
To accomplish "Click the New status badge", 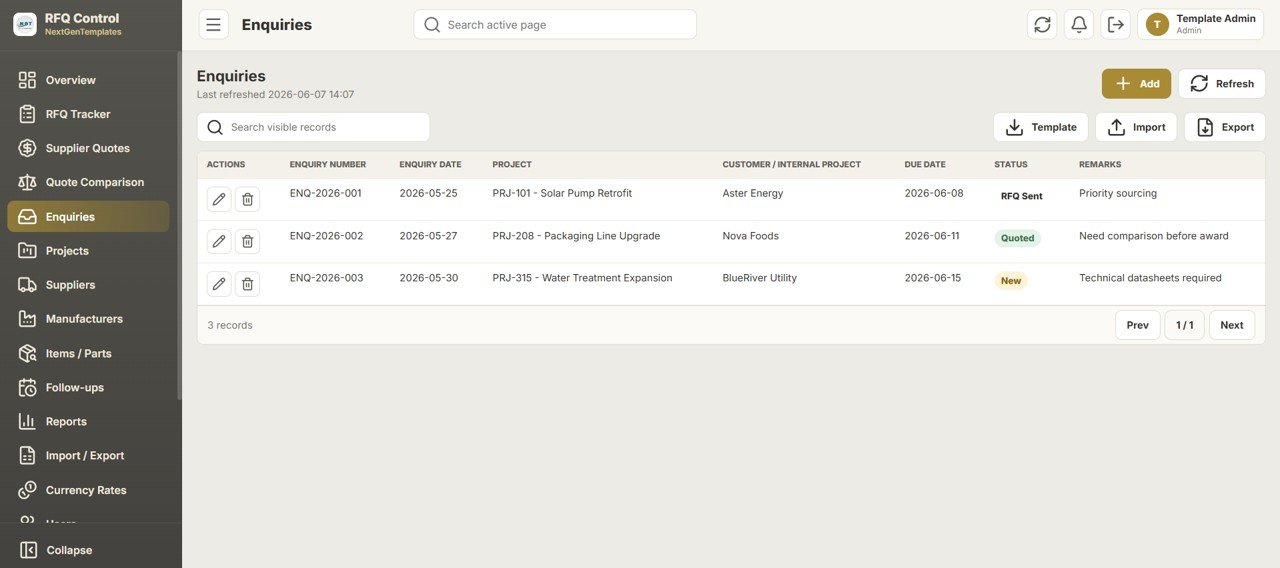I will click(1011, 281).
